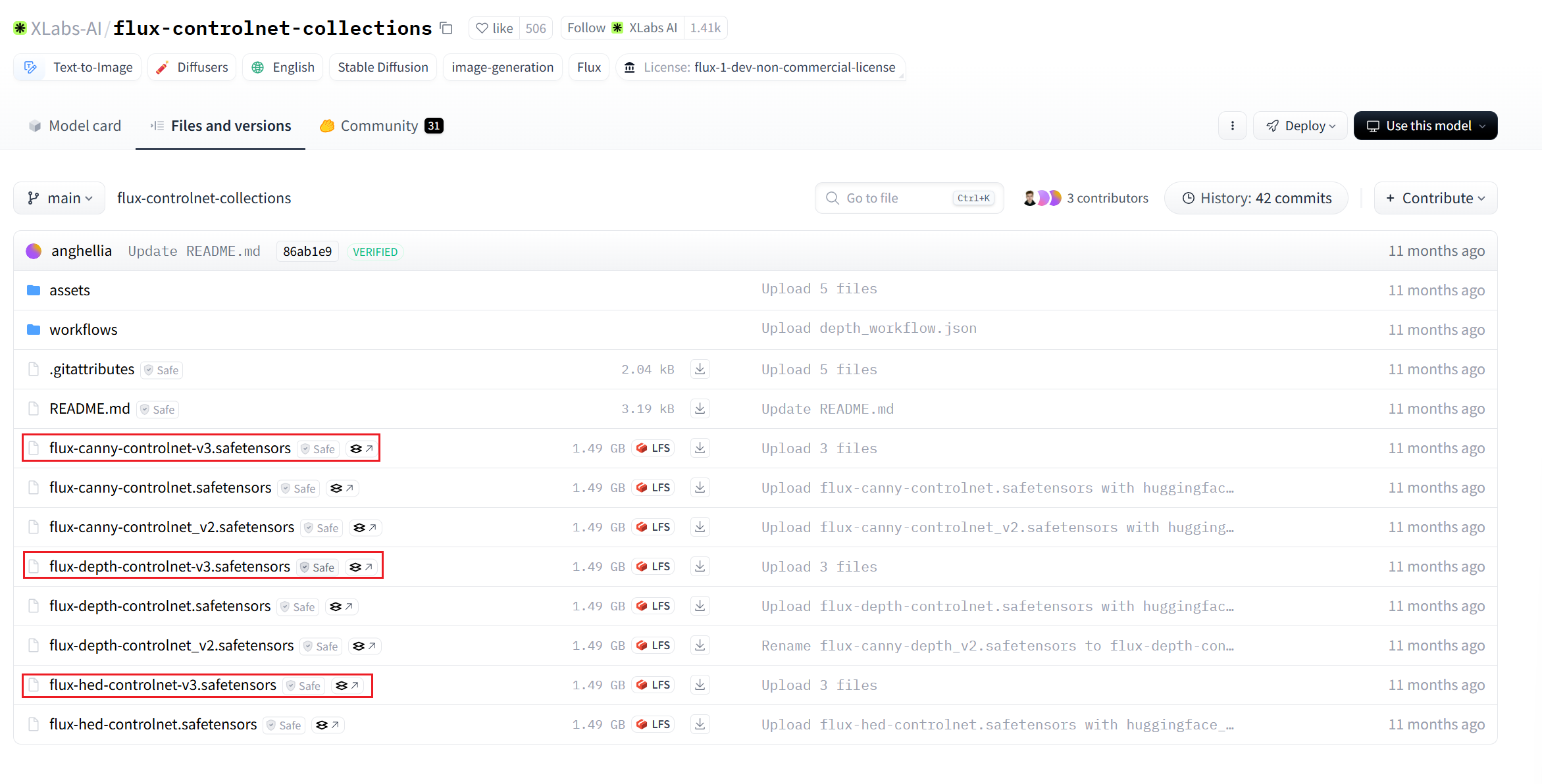Click the Update README.md commit message in header
The height and width of the screenshot is (784, 1542).
194,251
